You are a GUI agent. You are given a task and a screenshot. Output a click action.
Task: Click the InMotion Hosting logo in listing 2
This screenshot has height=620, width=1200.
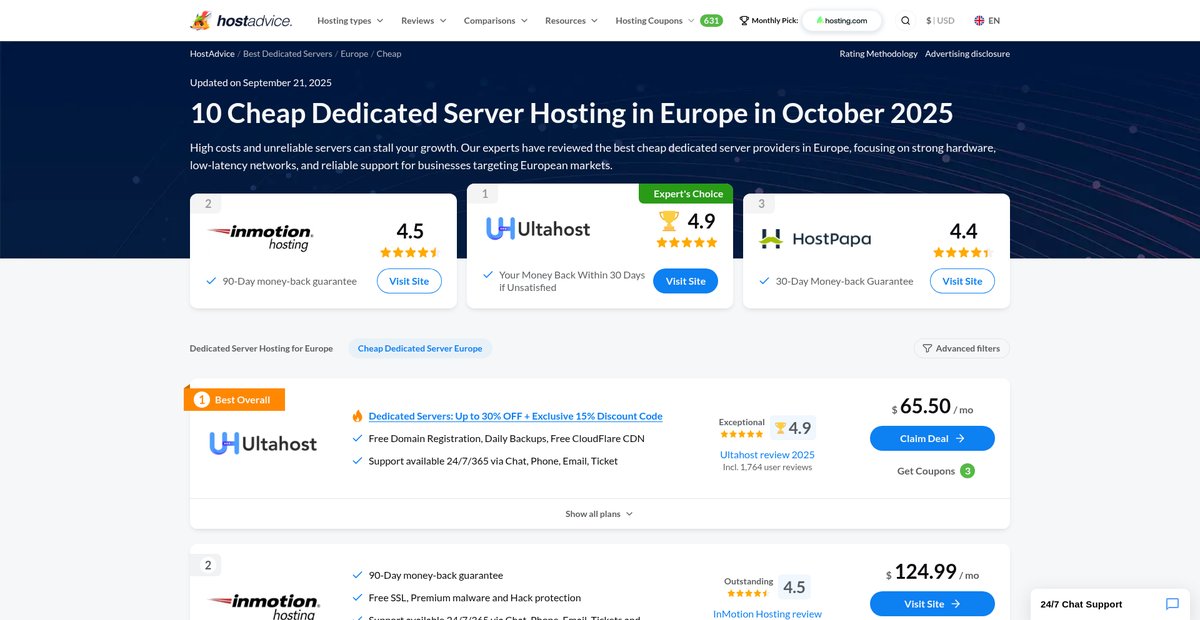[264, 606]
